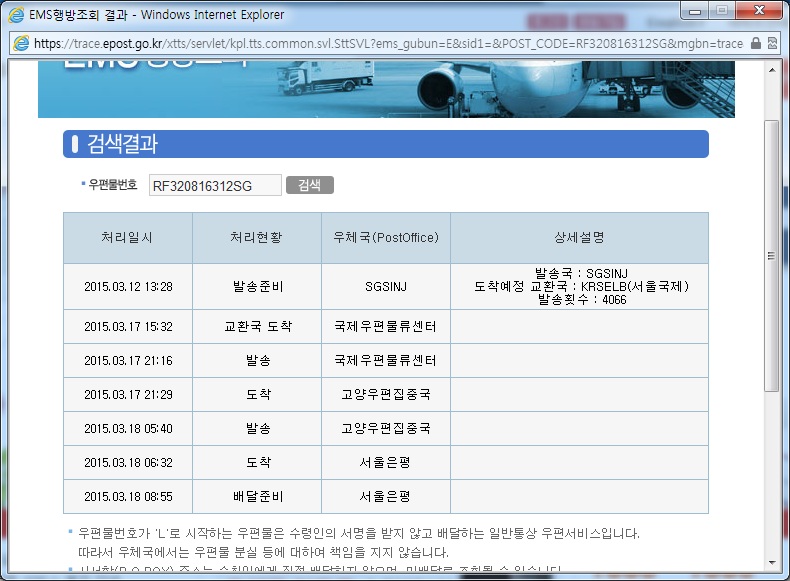This screenshot has height=581, width=790.
Task: Click the date cell 2015.03.17 21:29
Action: coord(128,395)
